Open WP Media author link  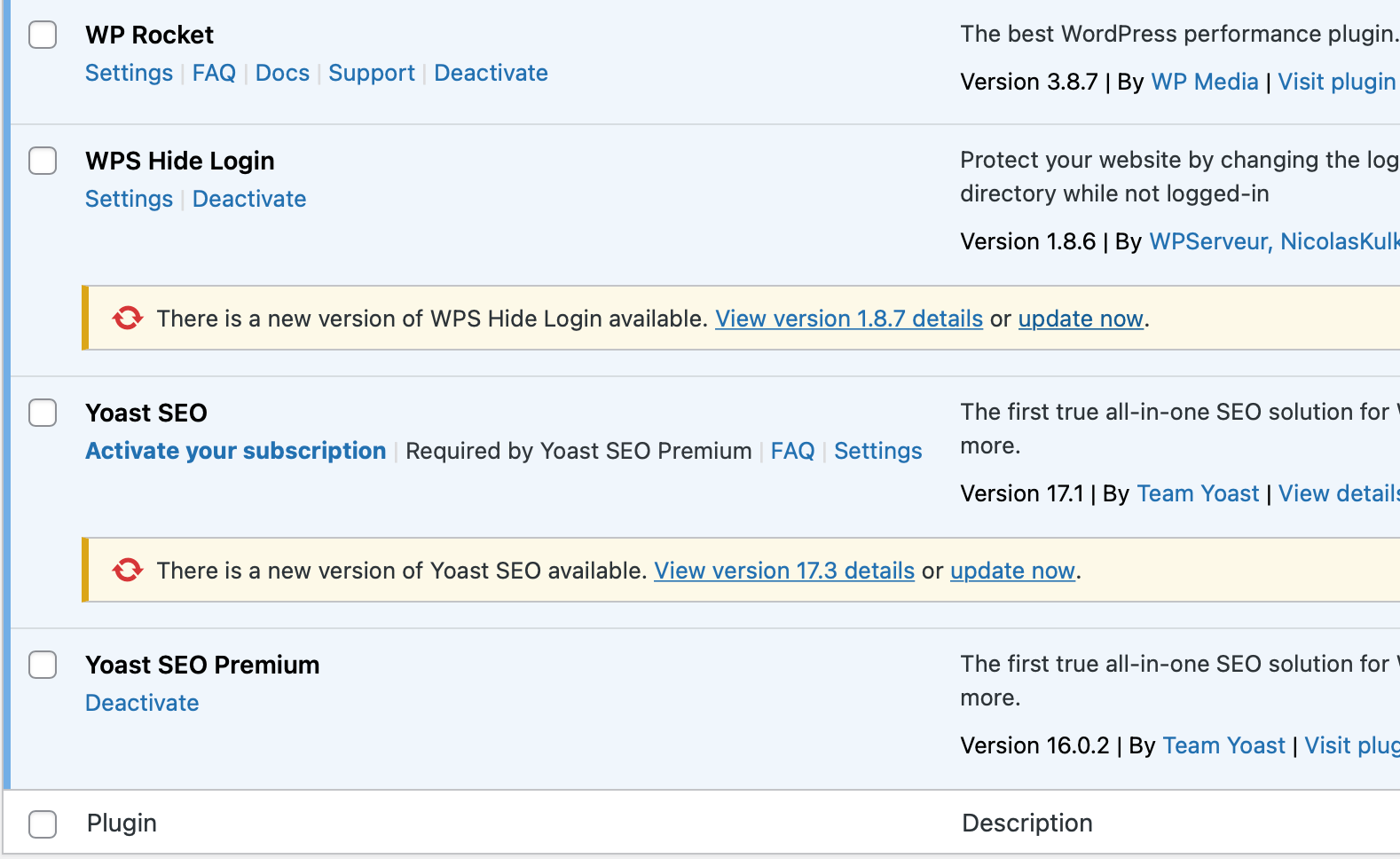(x=1205, y=82)
